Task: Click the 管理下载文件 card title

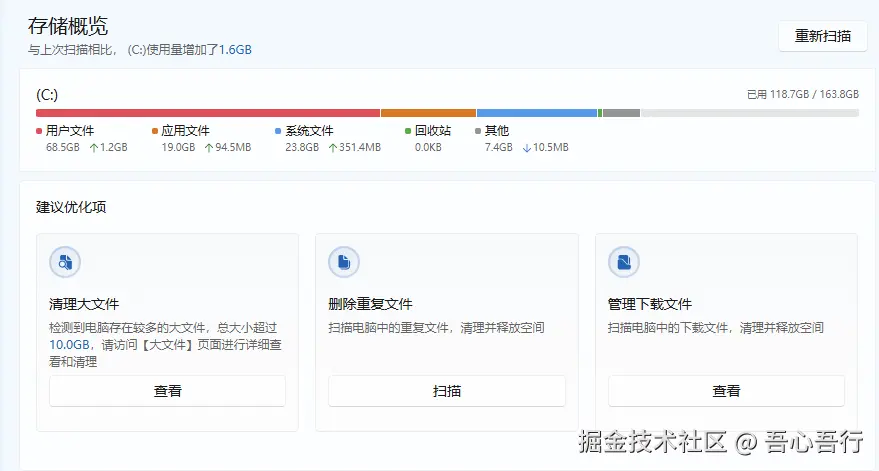Action: 650,304
